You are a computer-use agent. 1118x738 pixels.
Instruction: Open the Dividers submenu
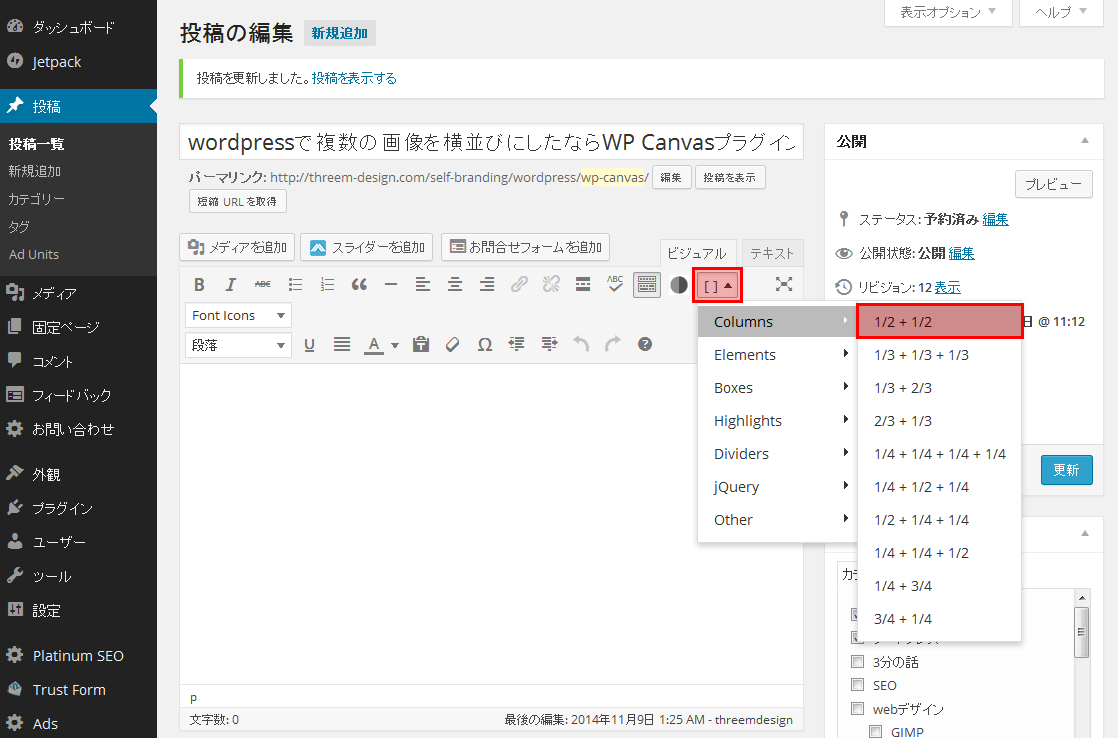pyautogui.click(x=777, y=453)
